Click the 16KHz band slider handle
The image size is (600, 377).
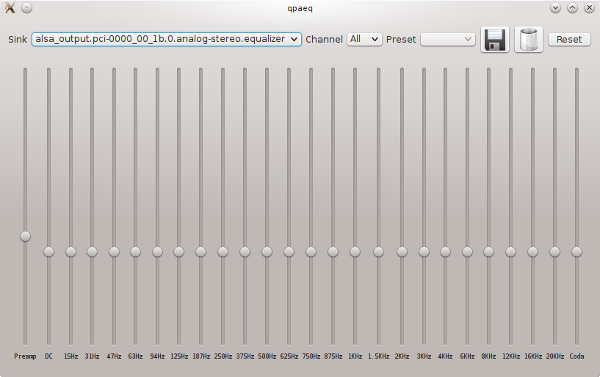point(533,252)
